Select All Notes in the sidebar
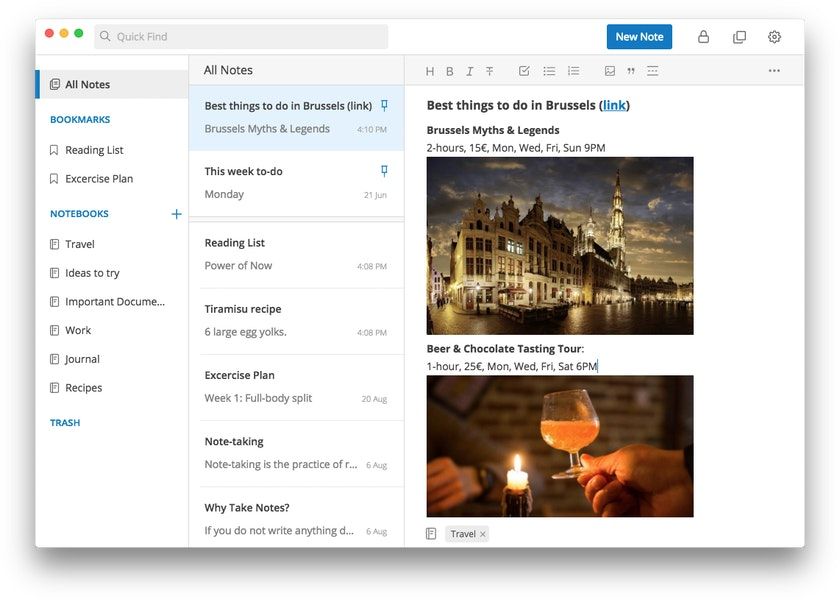Image resolution: width=840 pixels, height=600 pixels. (112, 84)
